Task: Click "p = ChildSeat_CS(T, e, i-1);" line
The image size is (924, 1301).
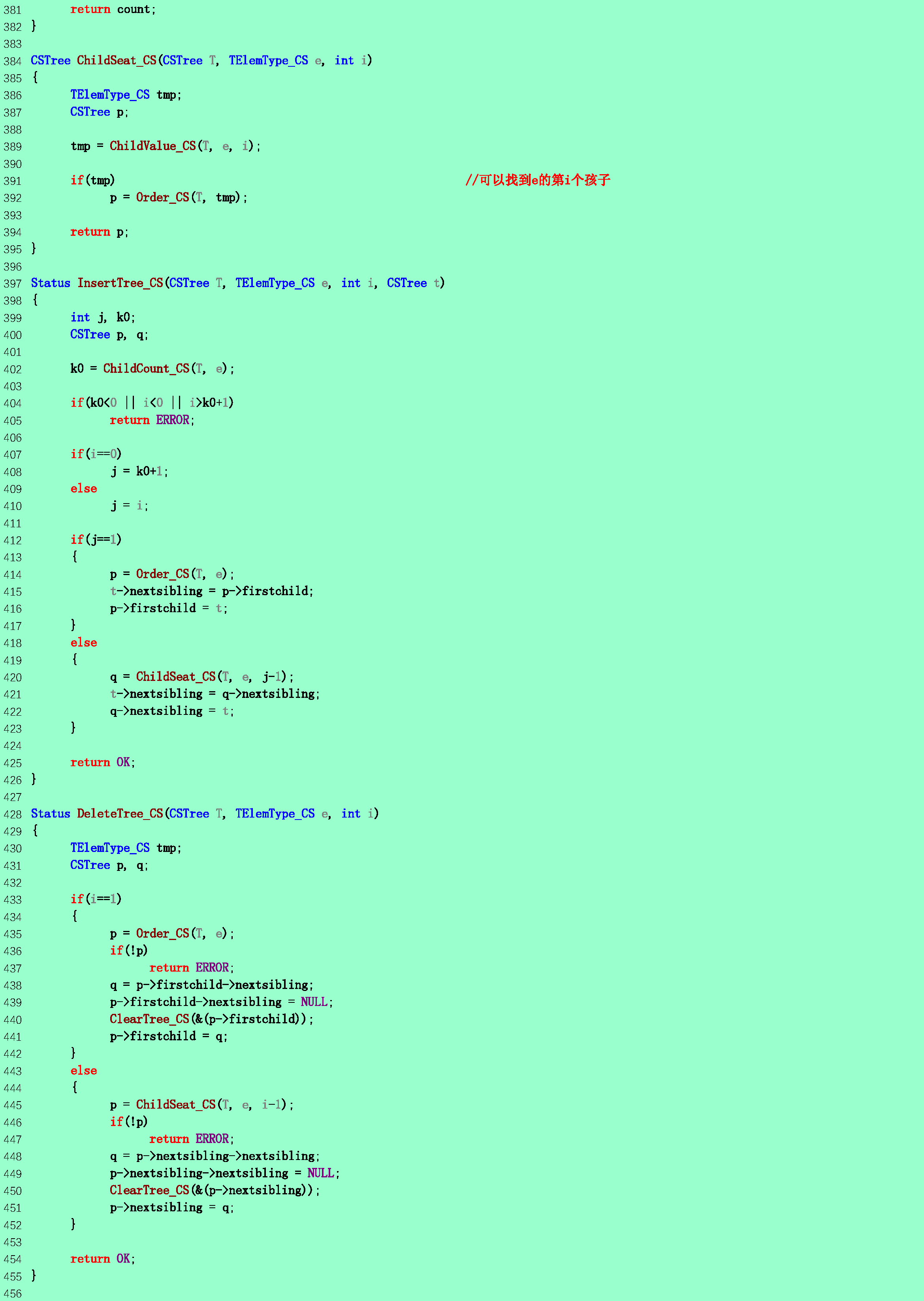Action: coord(202,1105)
